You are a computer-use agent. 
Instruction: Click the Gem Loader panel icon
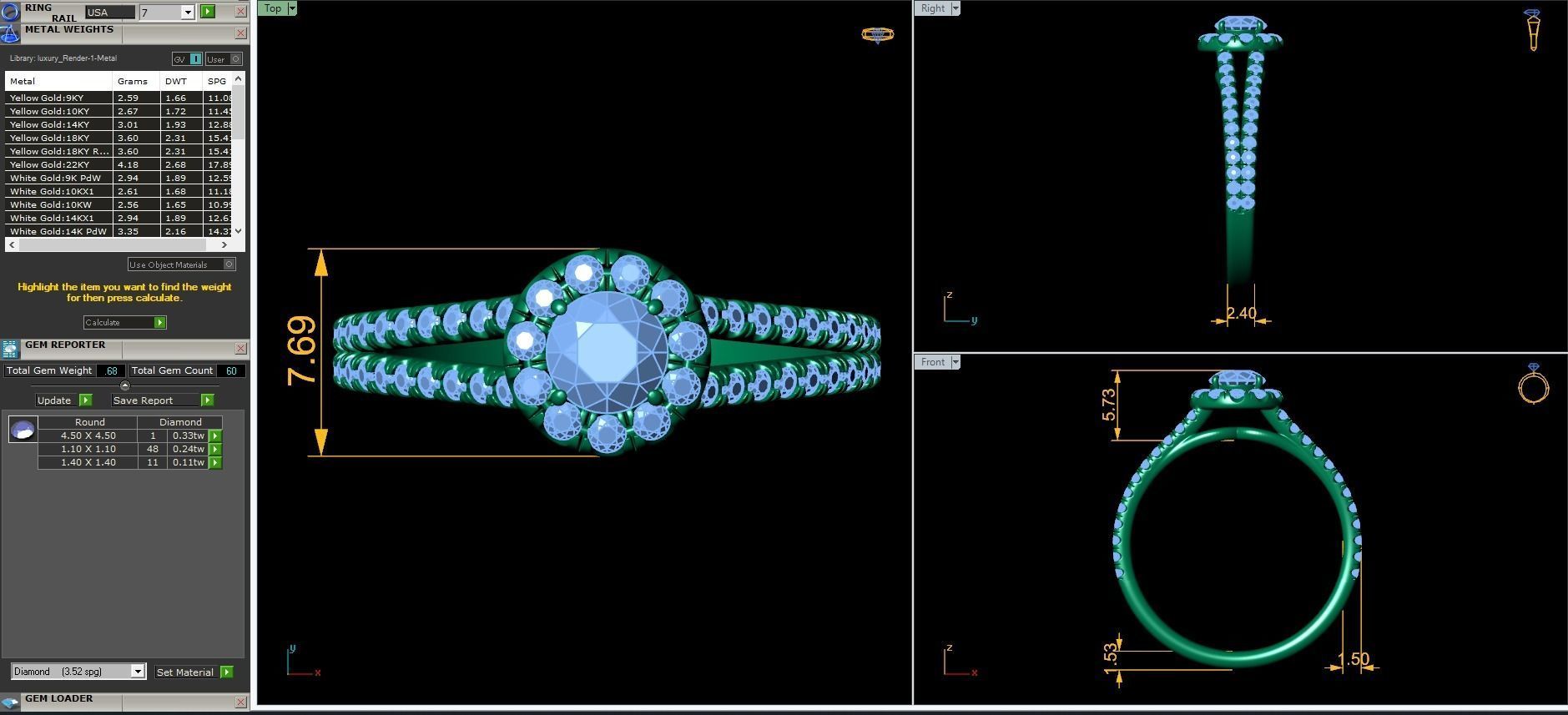(10, 702)
